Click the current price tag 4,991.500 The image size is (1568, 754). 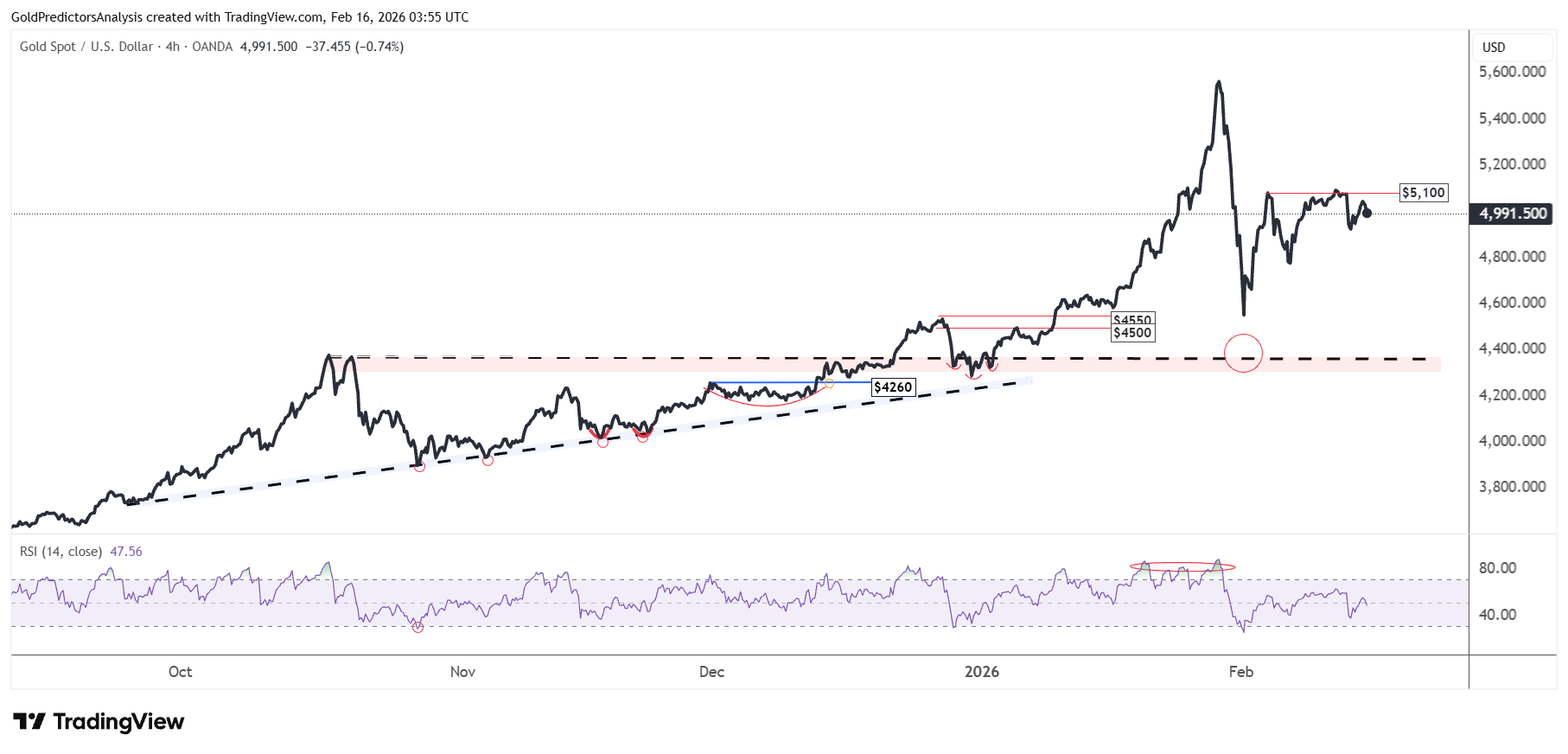click(x=1513, y=214)
